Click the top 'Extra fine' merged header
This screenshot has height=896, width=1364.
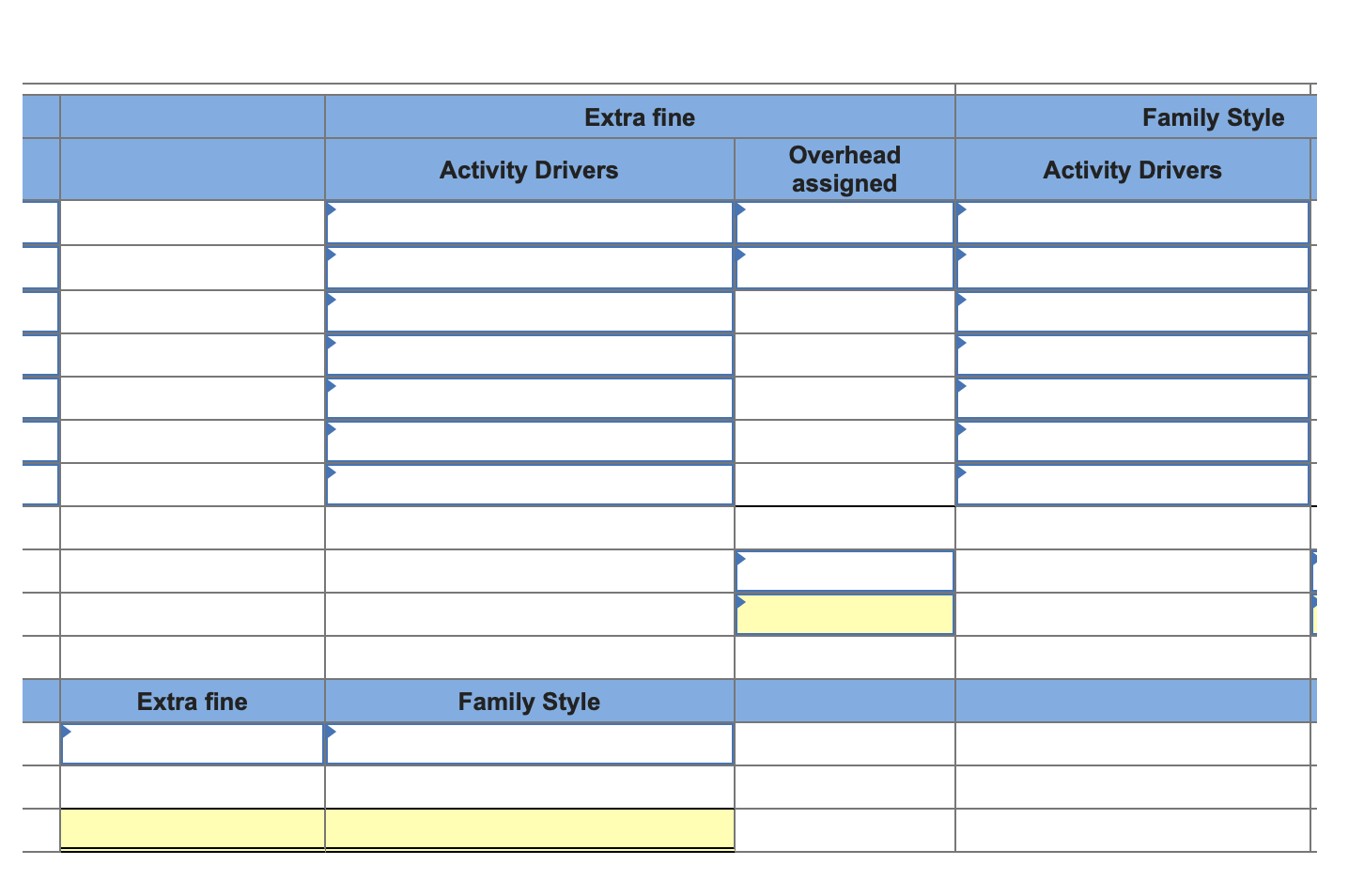(640, 117)
